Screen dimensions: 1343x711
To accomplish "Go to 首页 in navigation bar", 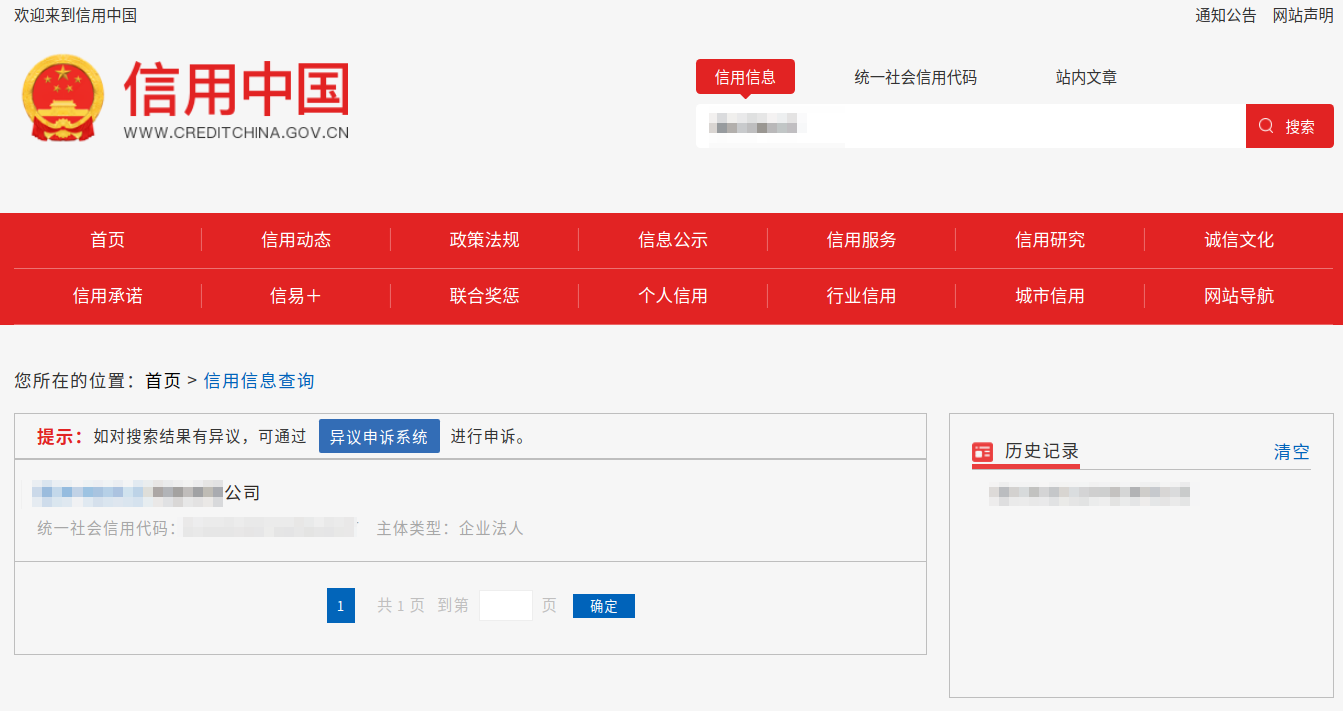I will tap(107, 240).
